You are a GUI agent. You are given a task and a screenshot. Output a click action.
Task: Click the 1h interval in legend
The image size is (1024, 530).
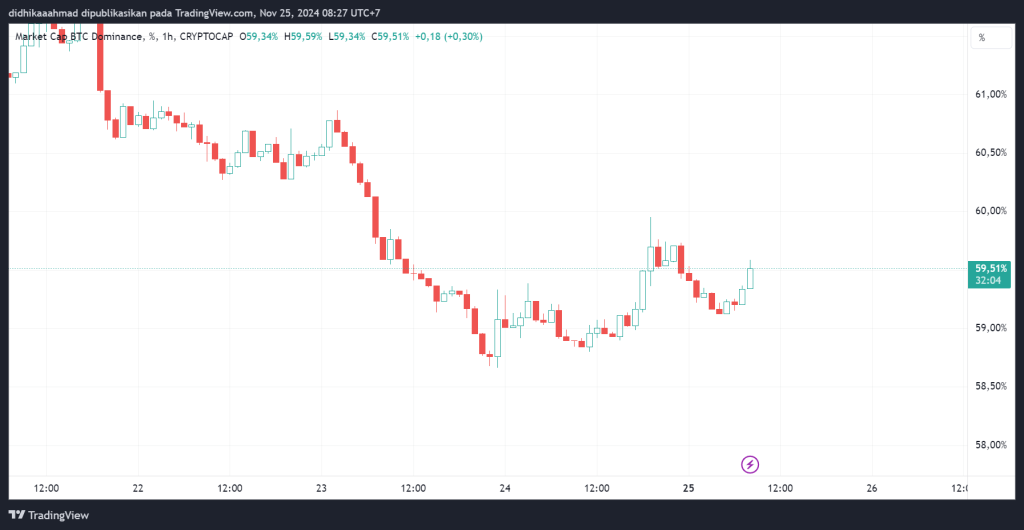pyautogui.click(x=165, y=37)
